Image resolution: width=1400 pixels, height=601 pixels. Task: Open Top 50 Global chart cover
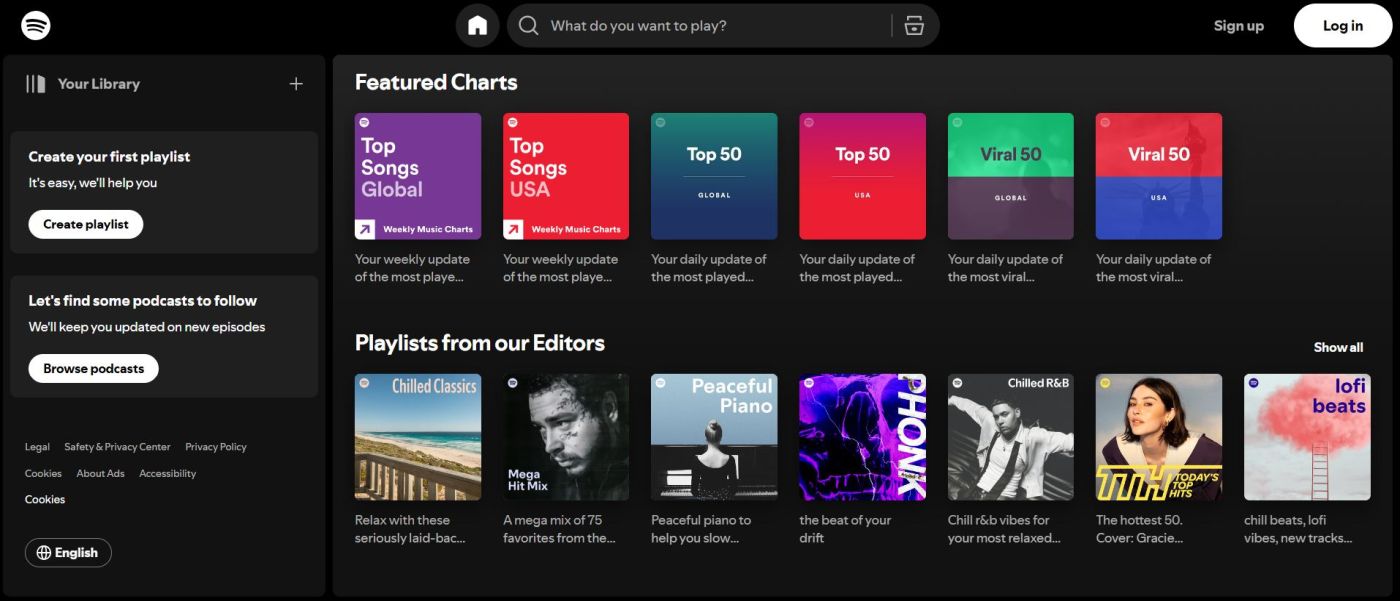tap(714, 176)
